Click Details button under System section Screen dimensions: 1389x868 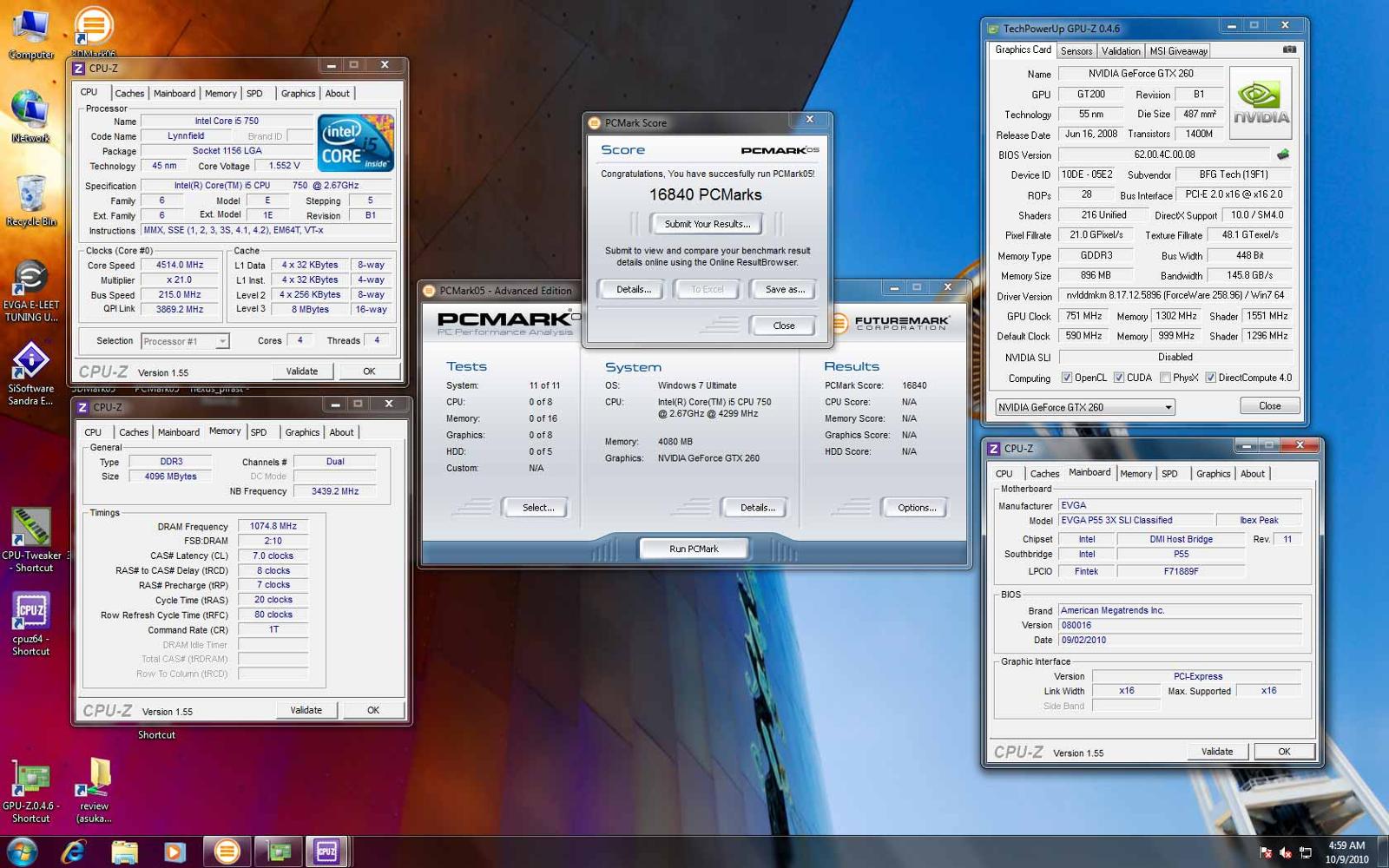click(757, 508)
